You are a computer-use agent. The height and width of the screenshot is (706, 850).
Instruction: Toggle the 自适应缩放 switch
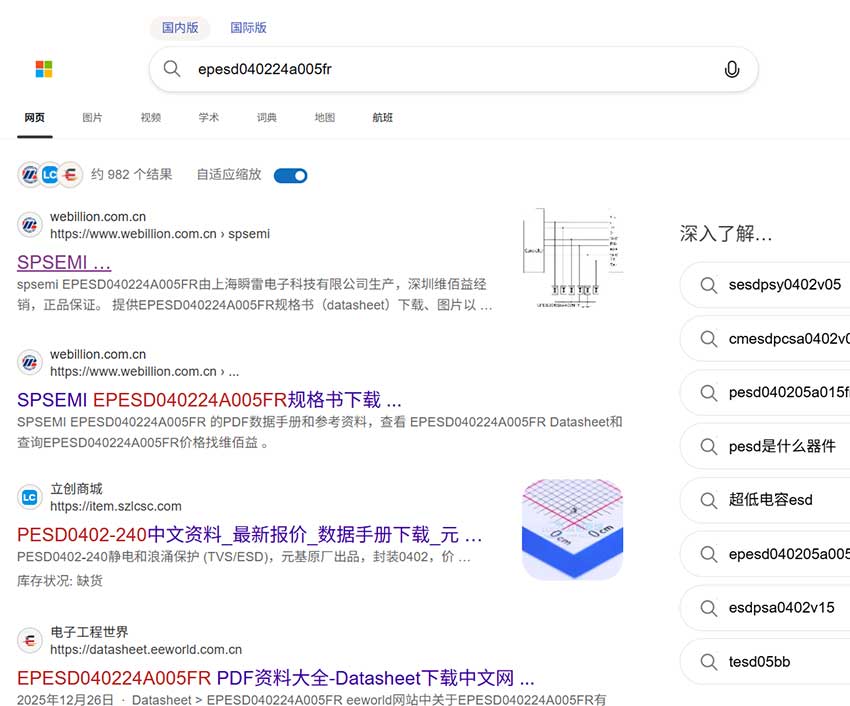pyautogui.click(x=291, y=176)
